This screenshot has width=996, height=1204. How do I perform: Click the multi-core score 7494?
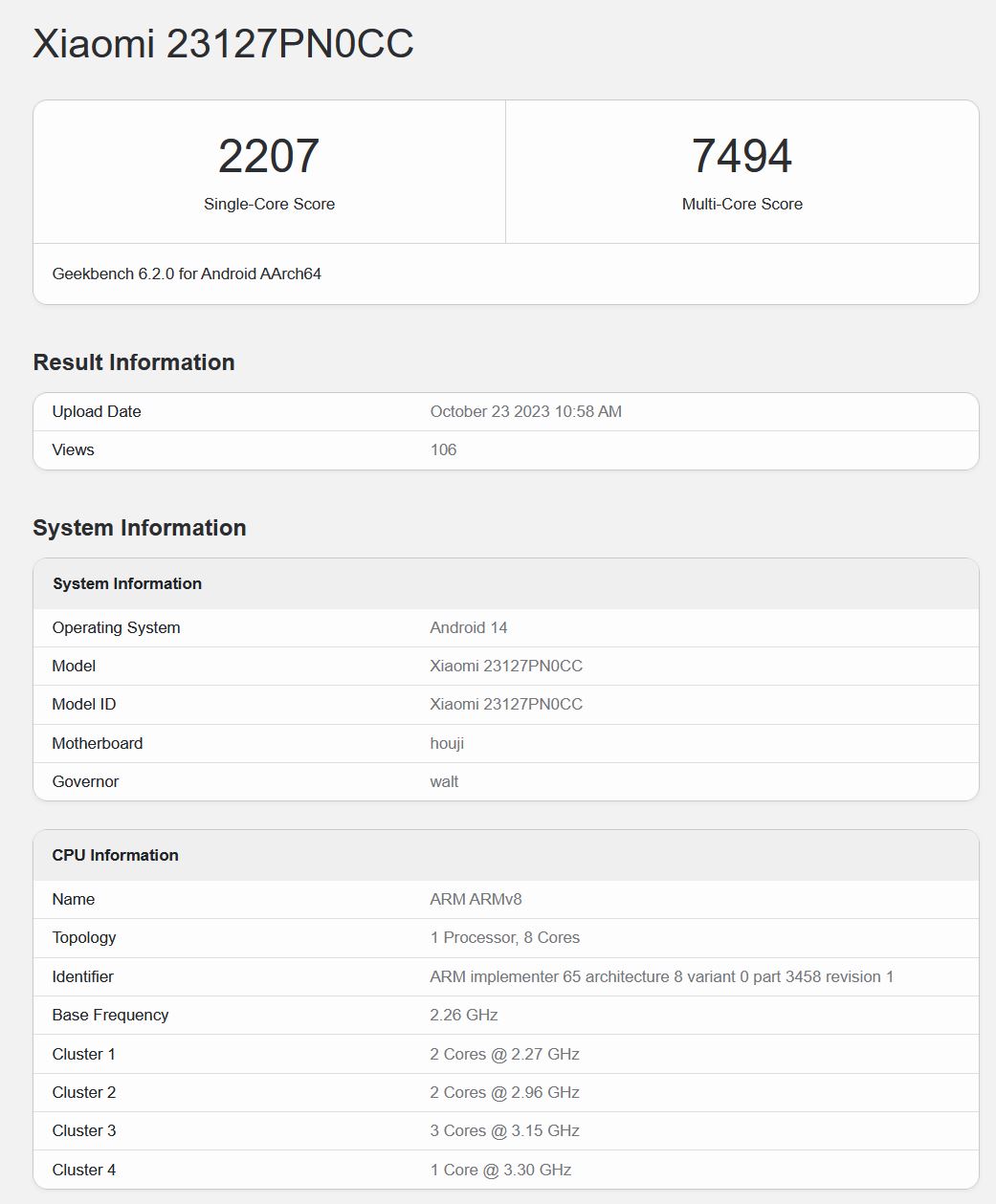(x=741, y=156)
